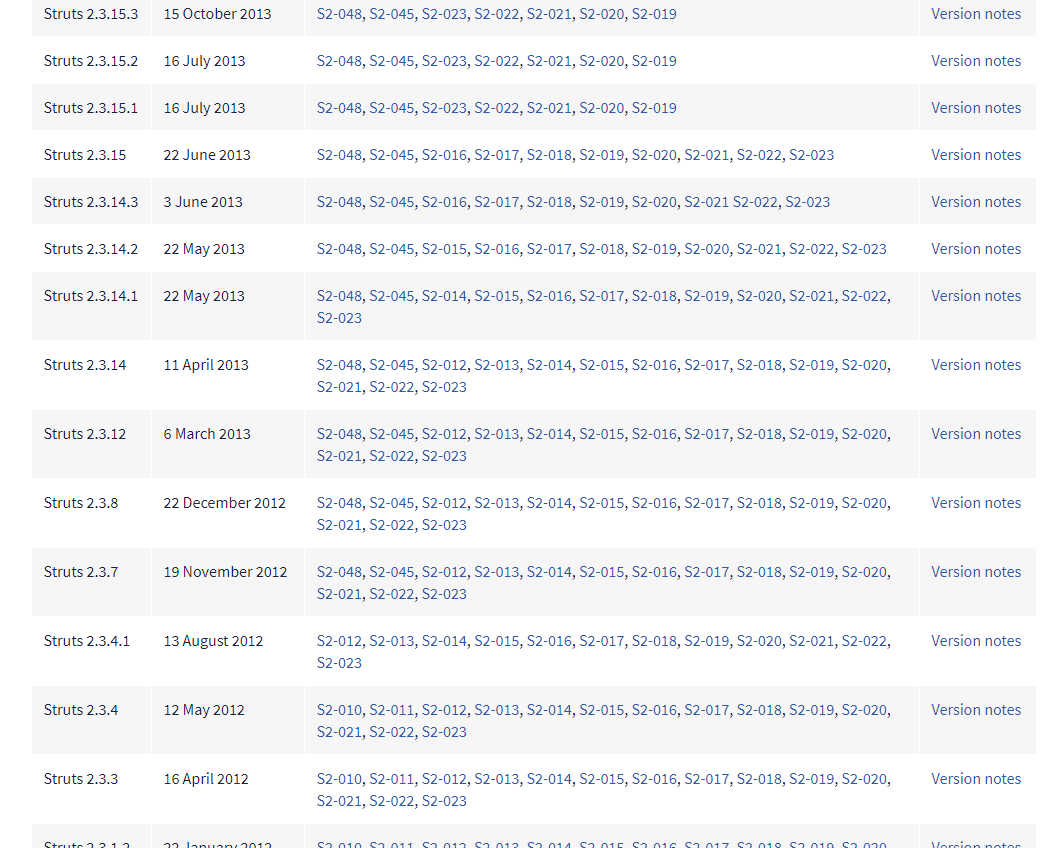The height and width of the screenshot is (848, 1042).
Task: Open S2-012 in Struts 2.3.4.1 row
Action: click(x=340, y=641)
